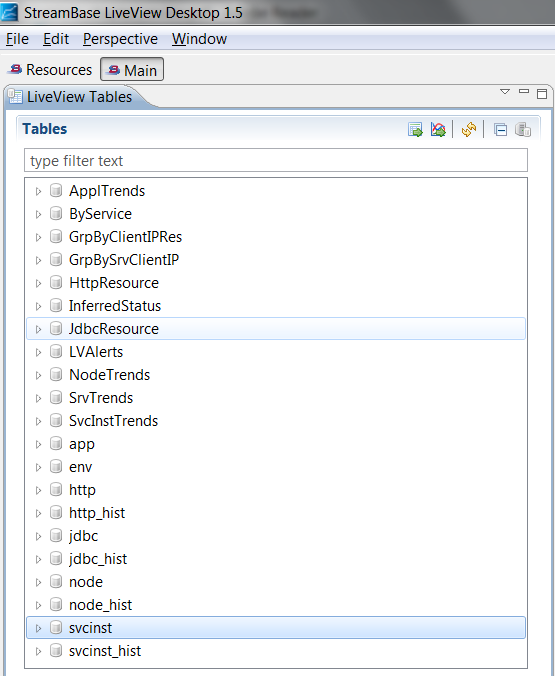This screenshot has height=676, width=555.
Task: Click the grayed server connection icon
Action: 523,129
